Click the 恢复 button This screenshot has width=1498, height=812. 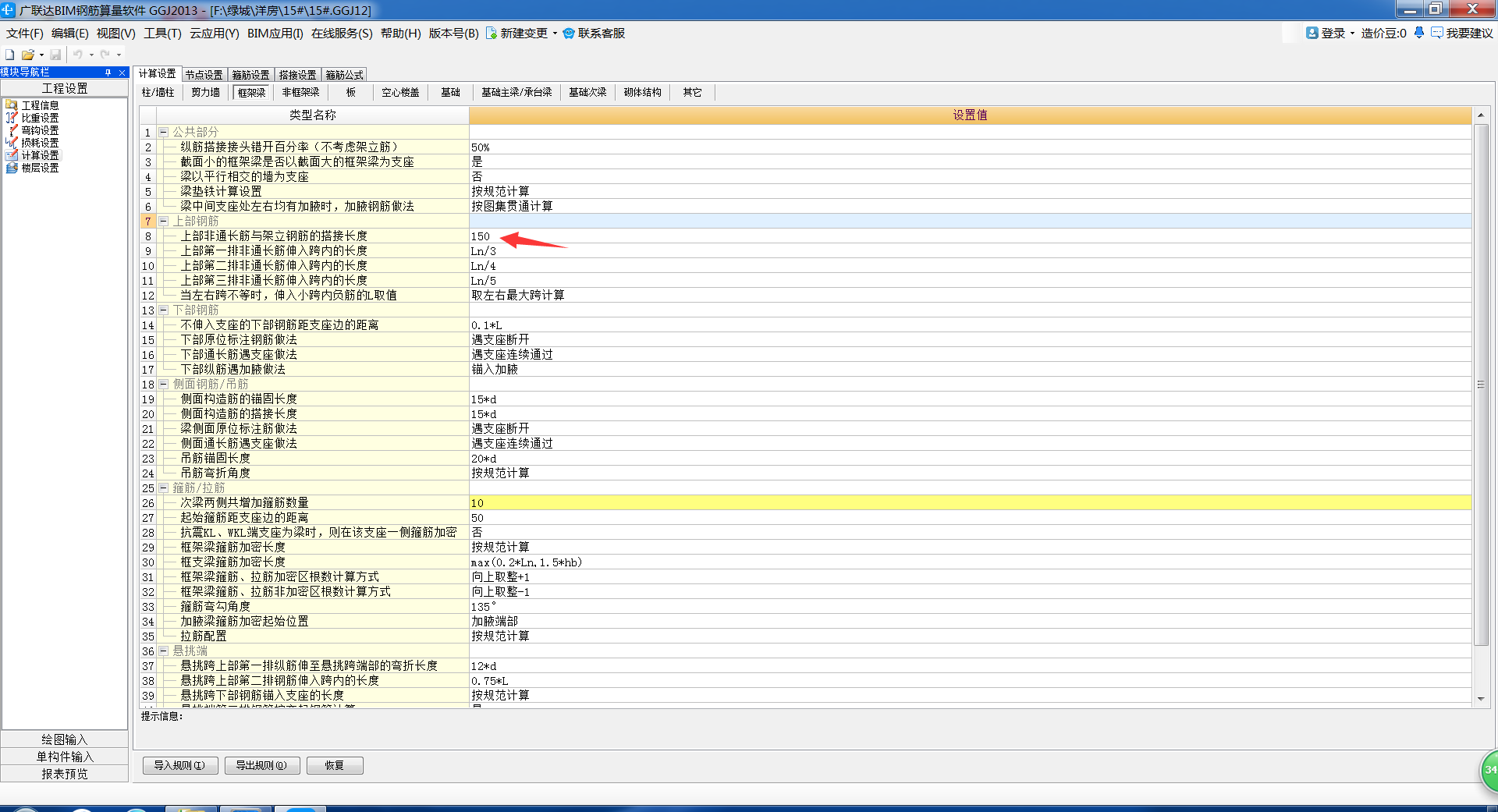coord(335,765)
